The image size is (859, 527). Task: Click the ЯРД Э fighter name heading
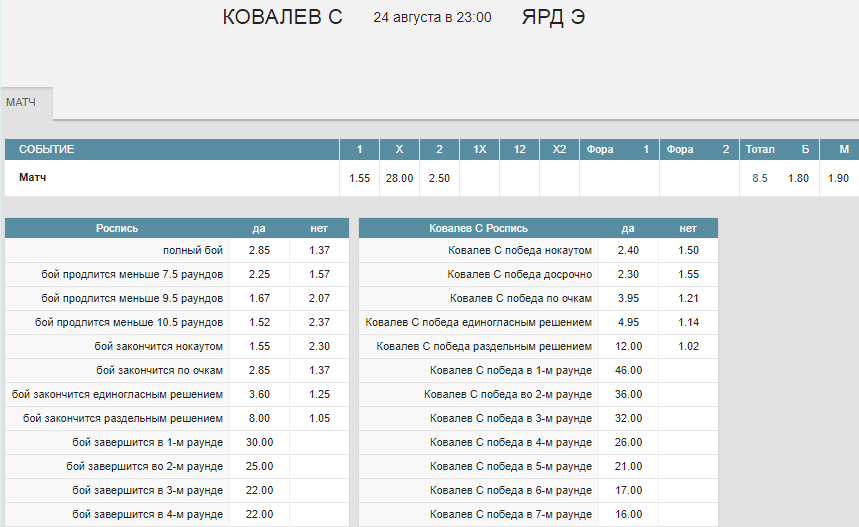coord(553,17)
